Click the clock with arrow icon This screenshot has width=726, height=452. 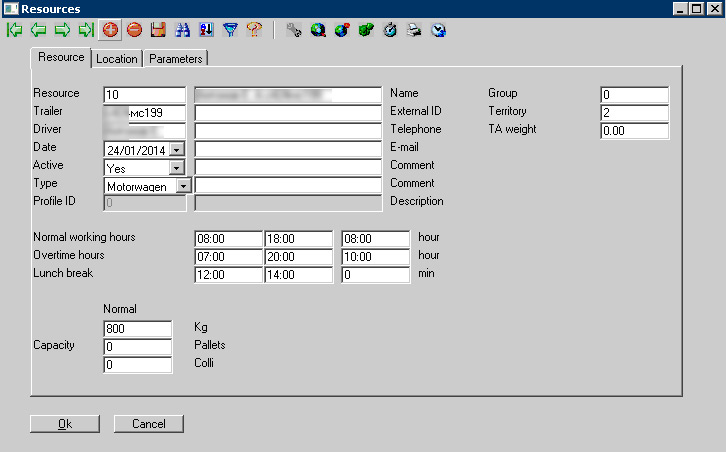[438, 30]
